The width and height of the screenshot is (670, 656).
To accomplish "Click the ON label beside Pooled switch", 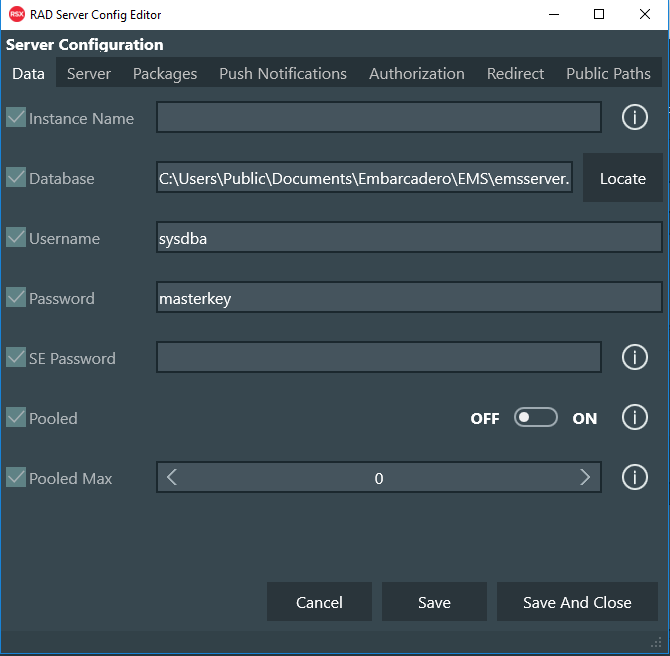I will [x=585, y=418].
